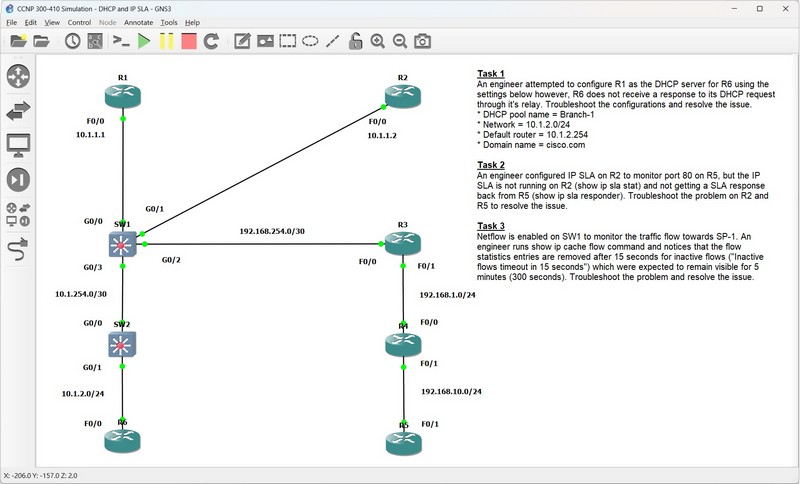Viewport: 800px width, 484px height.
Task: Click the Task 1 heading text
Action: point(490,73)
